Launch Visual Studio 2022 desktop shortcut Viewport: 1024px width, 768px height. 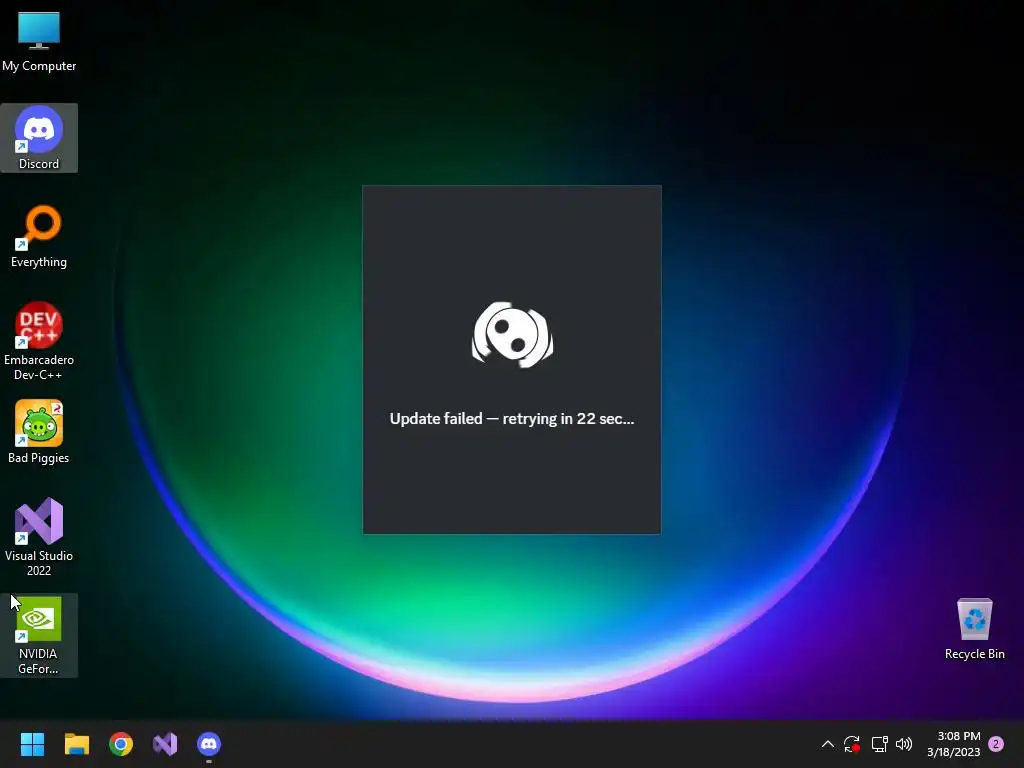tap(39, 537)
